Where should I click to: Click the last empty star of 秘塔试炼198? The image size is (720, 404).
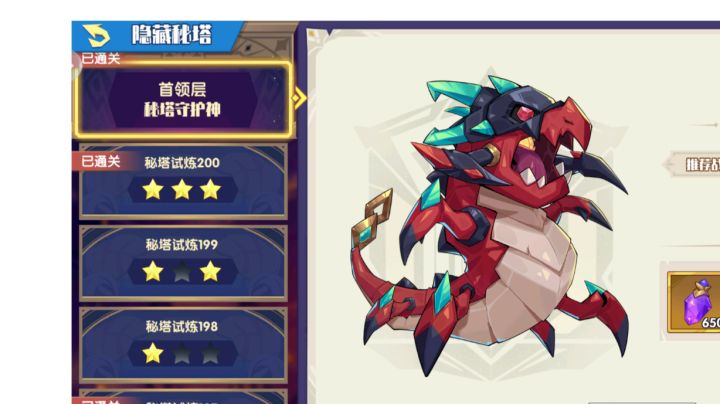211,354
